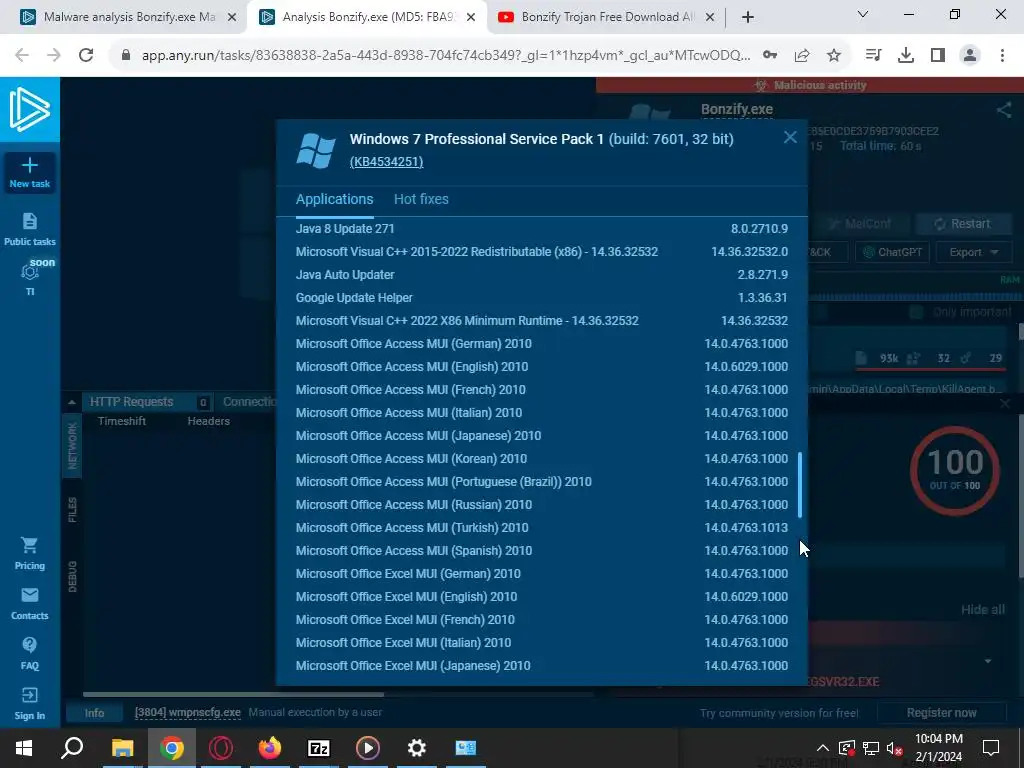Open 7-Zip from taskbar
The height and width of the screenshot is (768, 1024).
[x=319, y=748]
